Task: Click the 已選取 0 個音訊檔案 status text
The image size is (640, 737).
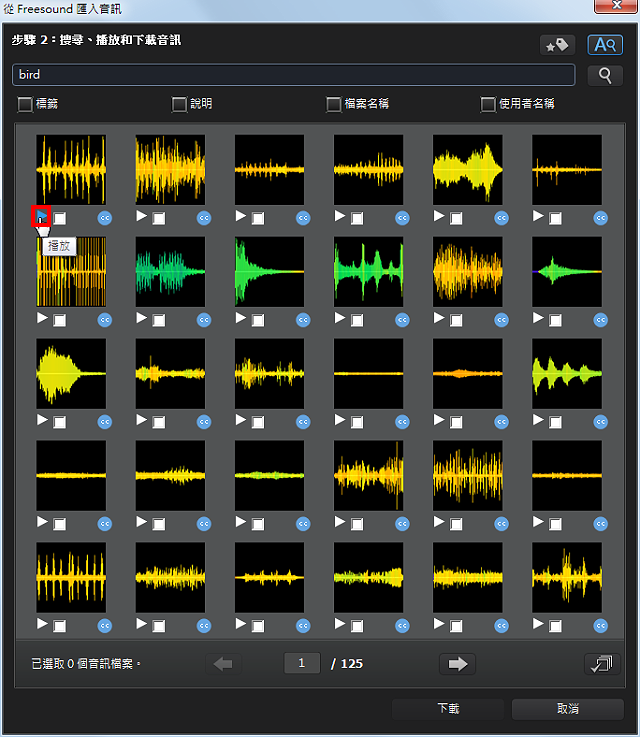Action: (x=86, y=664)
